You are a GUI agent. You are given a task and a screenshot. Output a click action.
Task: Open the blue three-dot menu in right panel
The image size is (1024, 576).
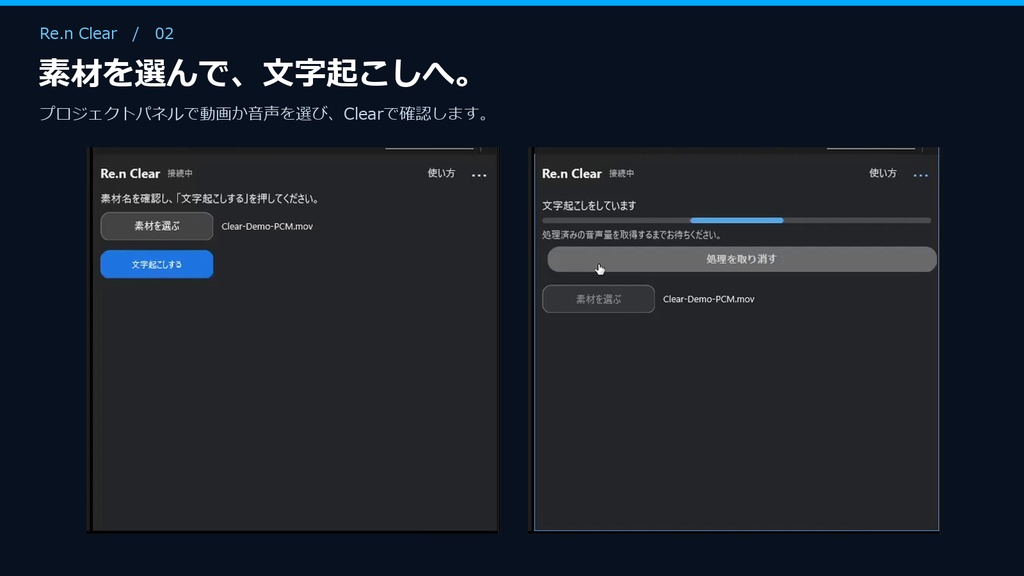click(x=920, y=175)
